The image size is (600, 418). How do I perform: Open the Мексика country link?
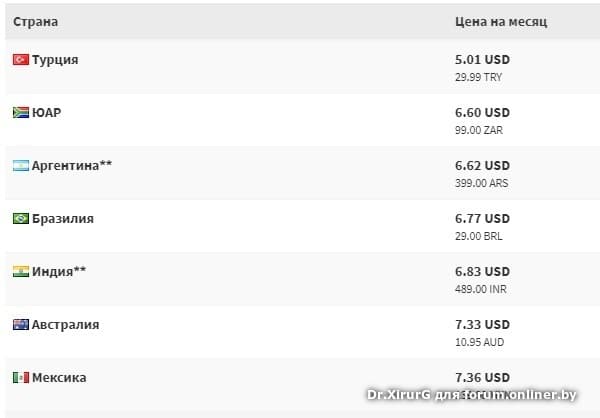click(x=59, y=377)
